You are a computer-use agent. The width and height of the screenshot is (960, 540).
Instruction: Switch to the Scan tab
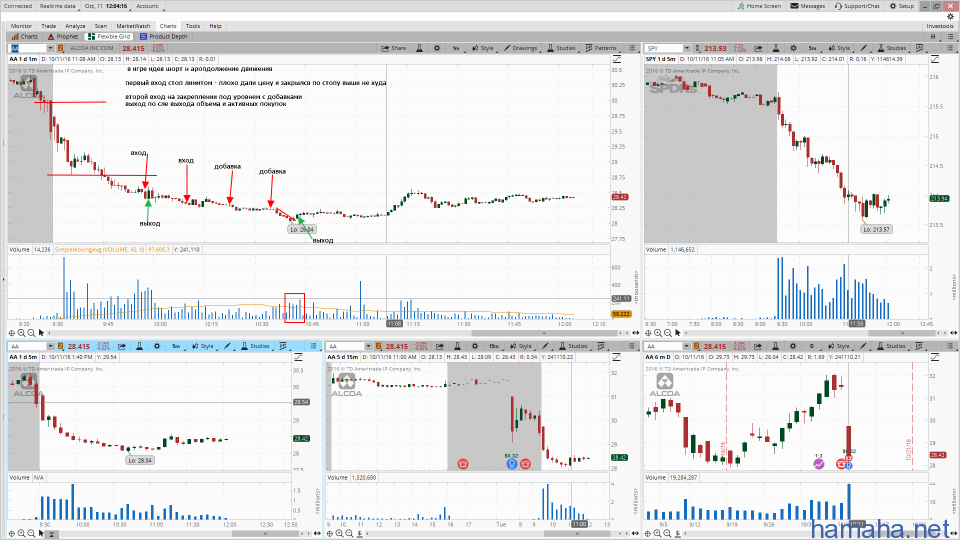[101, 26]
